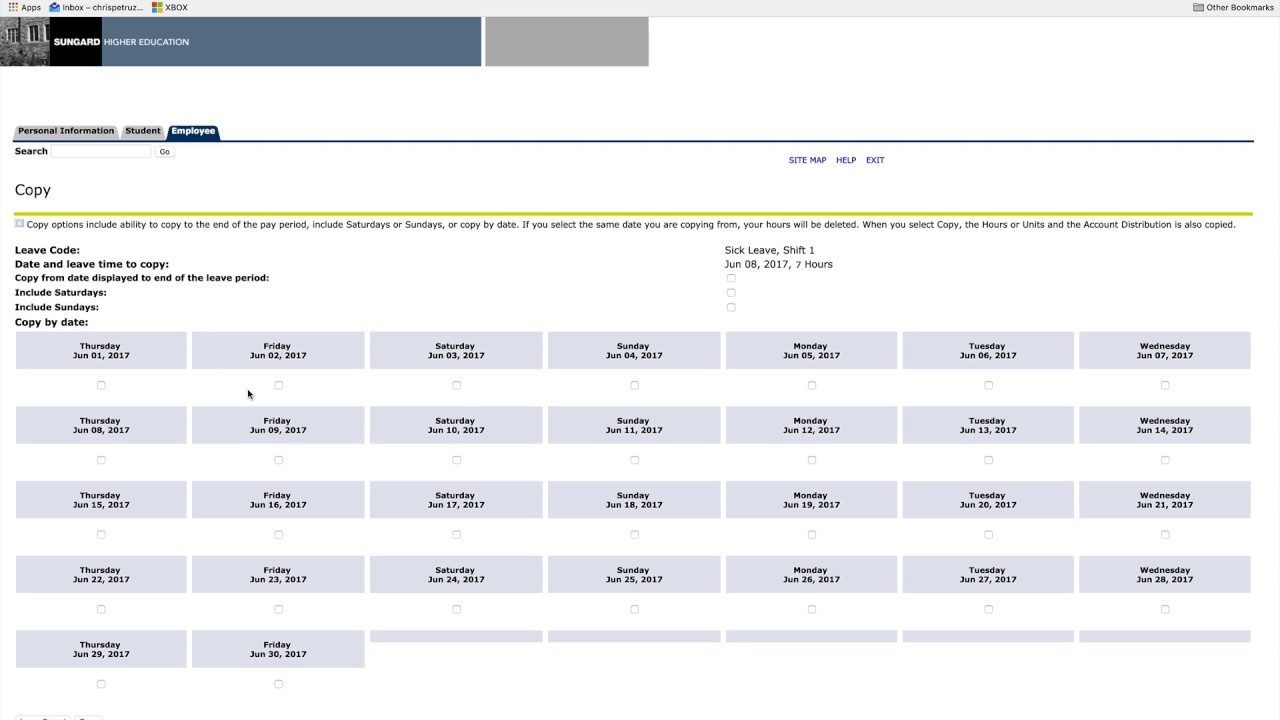Tick the checkbox under Wednesday Jun 07, 2017

click(1165, 385)
